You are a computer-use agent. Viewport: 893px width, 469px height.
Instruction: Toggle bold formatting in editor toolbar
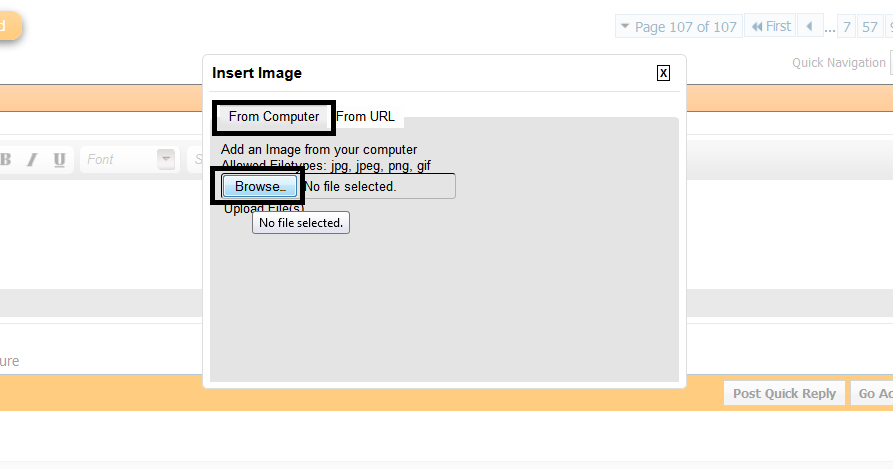(6, 159)
